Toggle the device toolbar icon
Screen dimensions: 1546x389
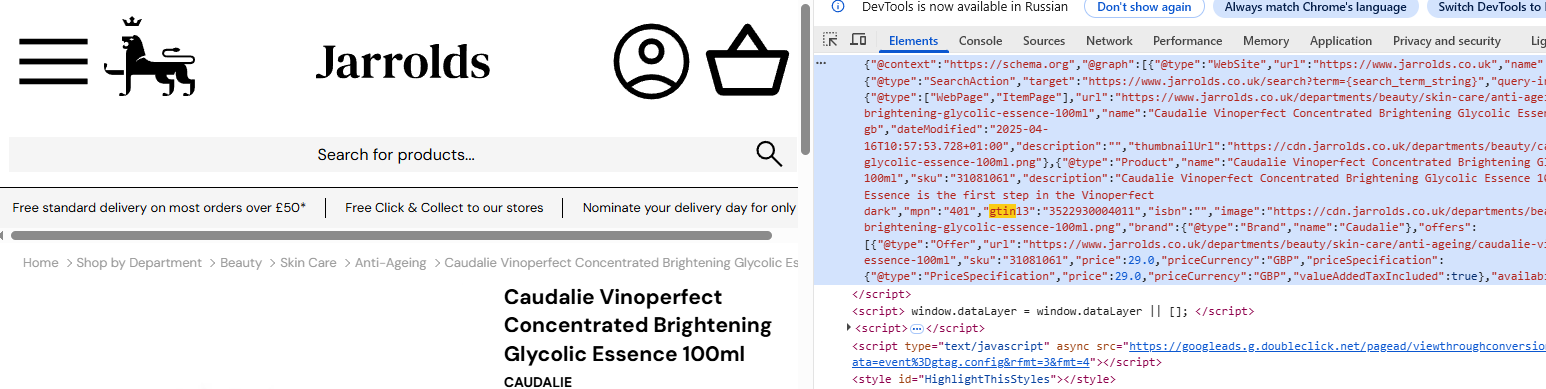(x=858, y=40)
